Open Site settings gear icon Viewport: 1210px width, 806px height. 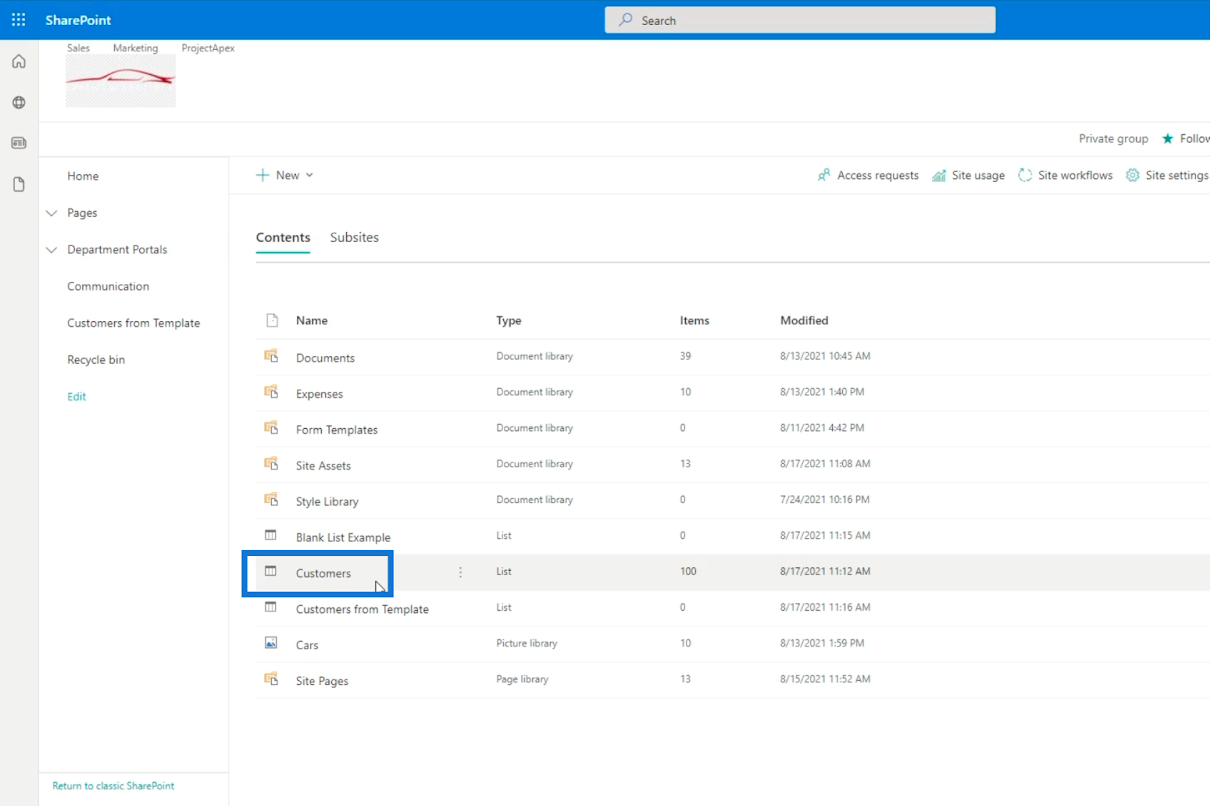1132,175
